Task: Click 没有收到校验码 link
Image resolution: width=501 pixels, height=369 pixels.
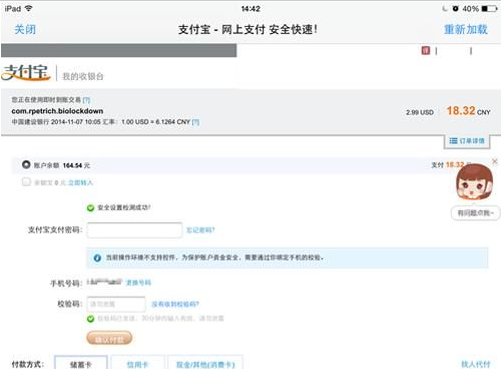Action: (x=175, y=304)
